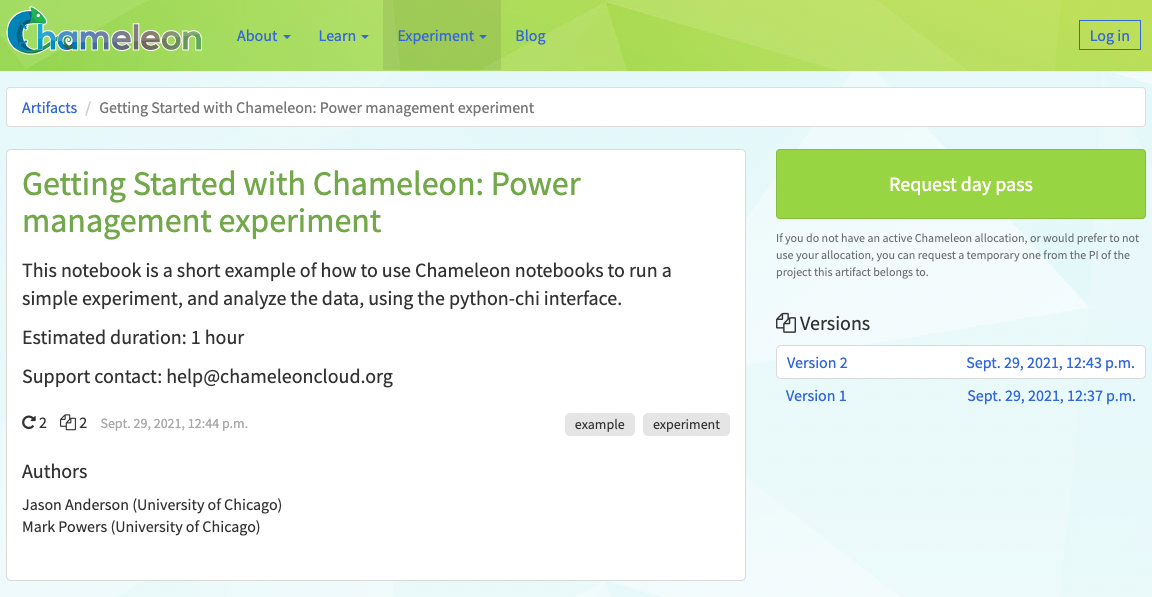Click author Jason Anderson (University of Chicago)
Image resolution: width=1152 pixels, height=597 pixels.
click(x=152, y=504)
